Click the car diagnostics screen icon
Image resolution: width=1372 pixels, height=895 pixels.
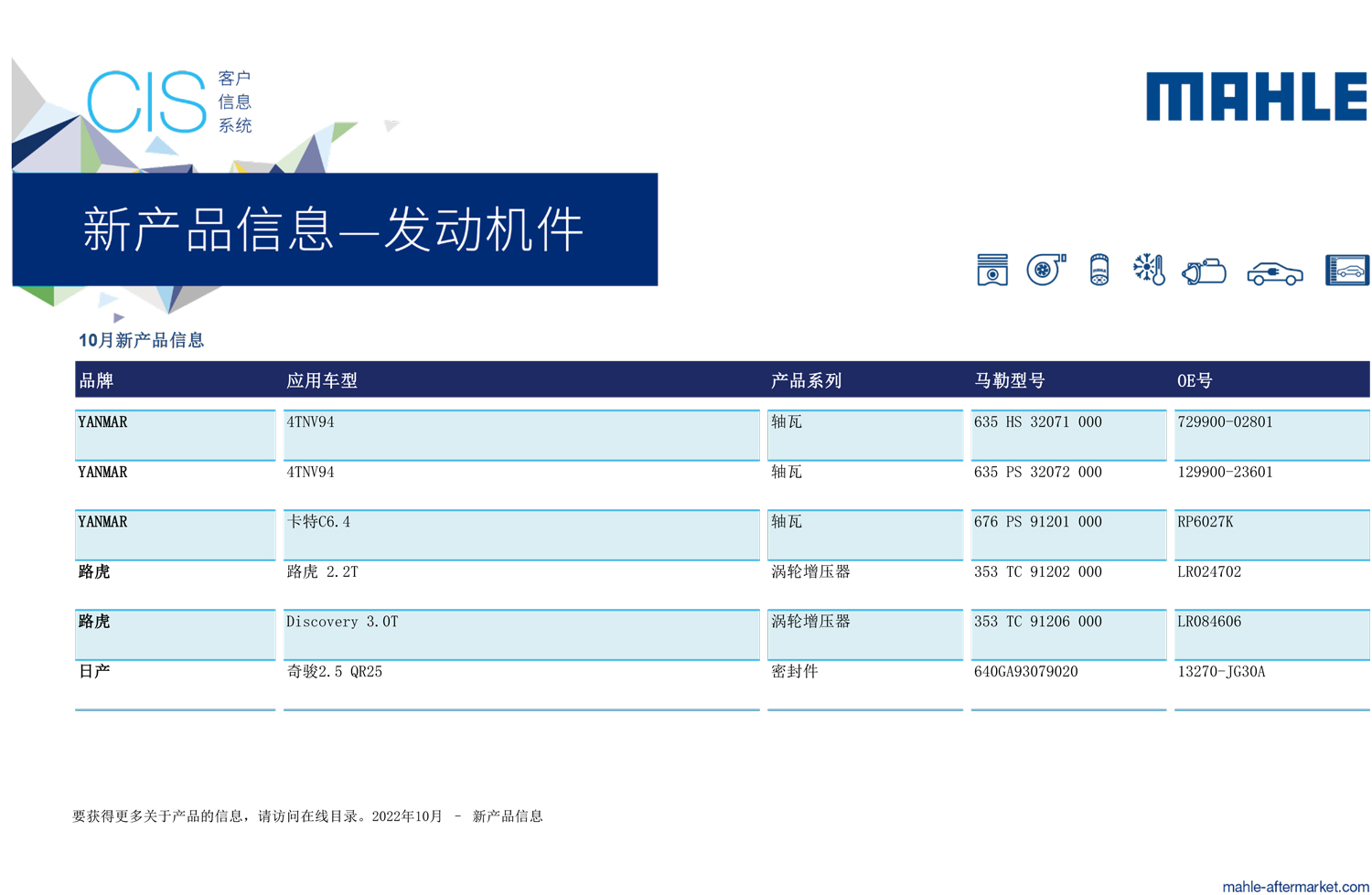[x=1347, y=271]
